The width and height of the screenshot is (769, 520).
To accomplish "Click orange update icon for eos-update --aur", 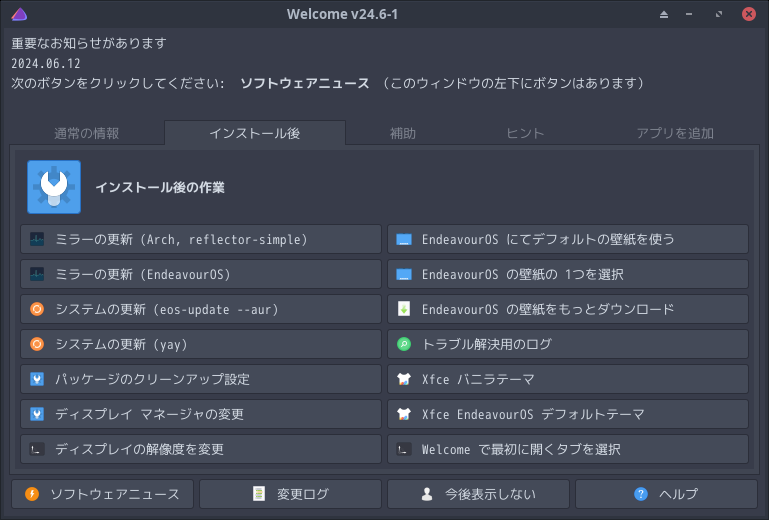I will tap(37, 309).
